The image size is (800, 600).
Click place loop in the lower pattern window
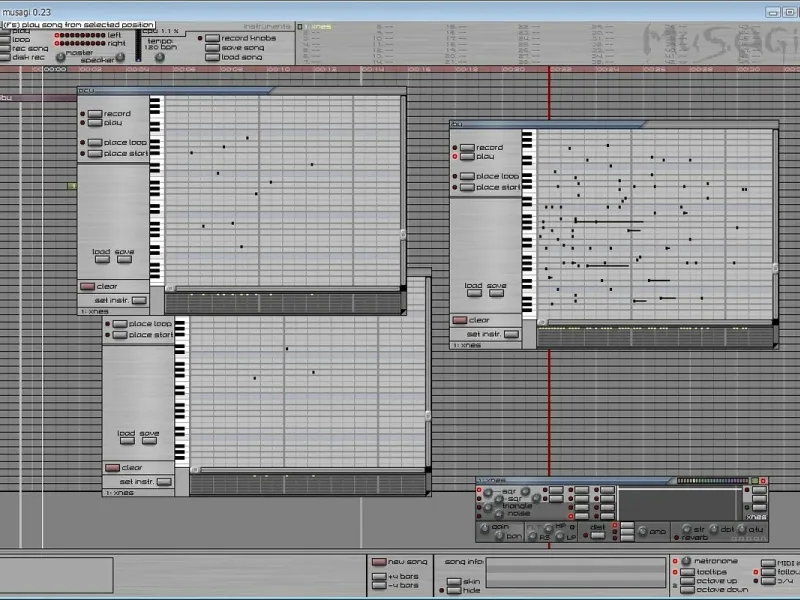point(120,324)
